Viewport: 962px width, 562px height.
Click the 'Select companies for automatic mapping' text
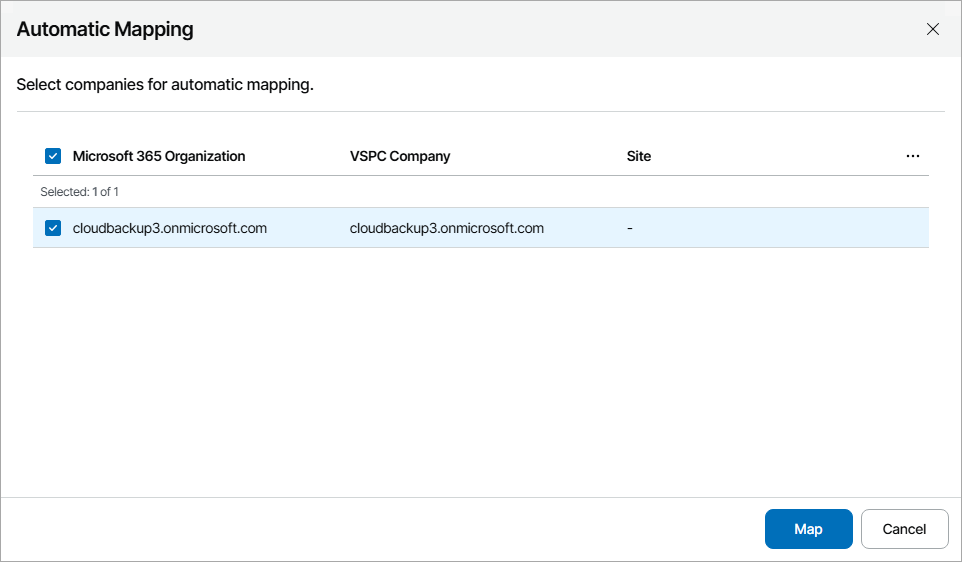point(165,85)
